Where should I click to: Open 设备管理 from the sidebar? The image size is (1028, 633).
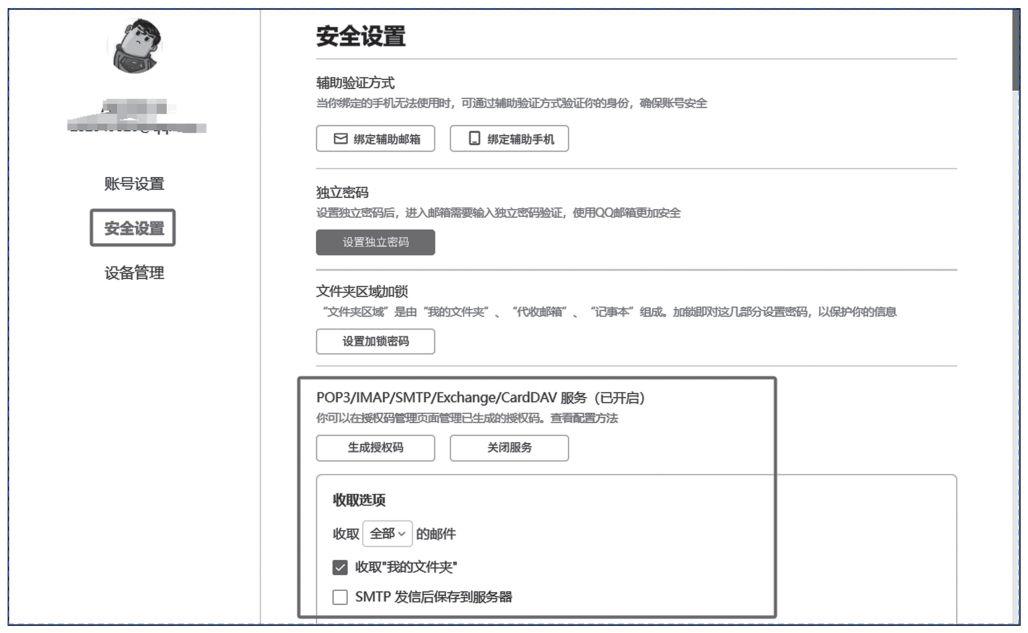tap(134, 272)
